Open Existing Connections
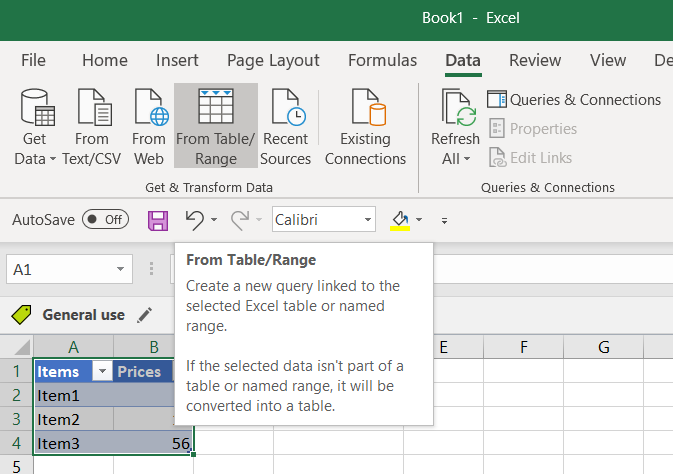 365,127
